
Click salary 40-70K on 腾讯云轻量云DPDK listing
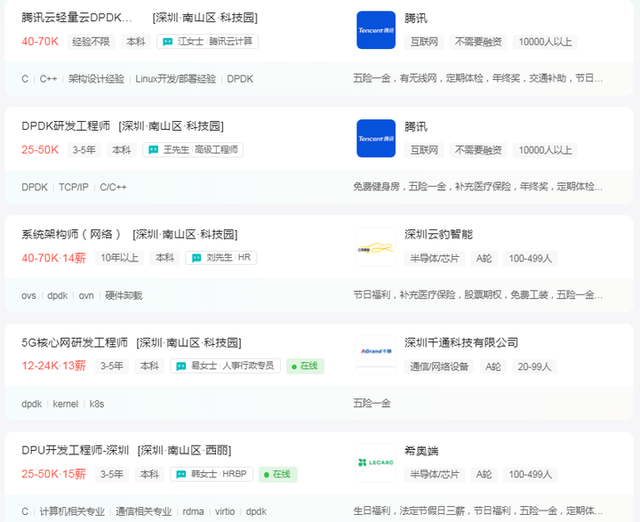coord(40,42)
